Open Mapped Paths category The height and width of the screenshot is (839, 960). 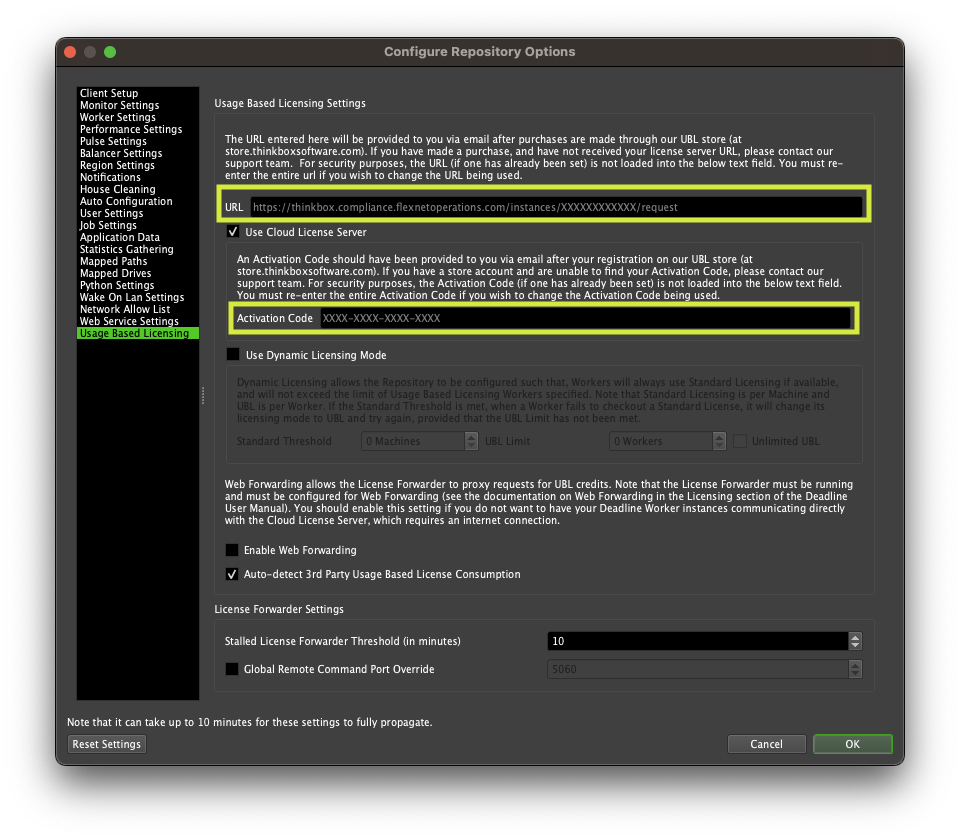138,261
